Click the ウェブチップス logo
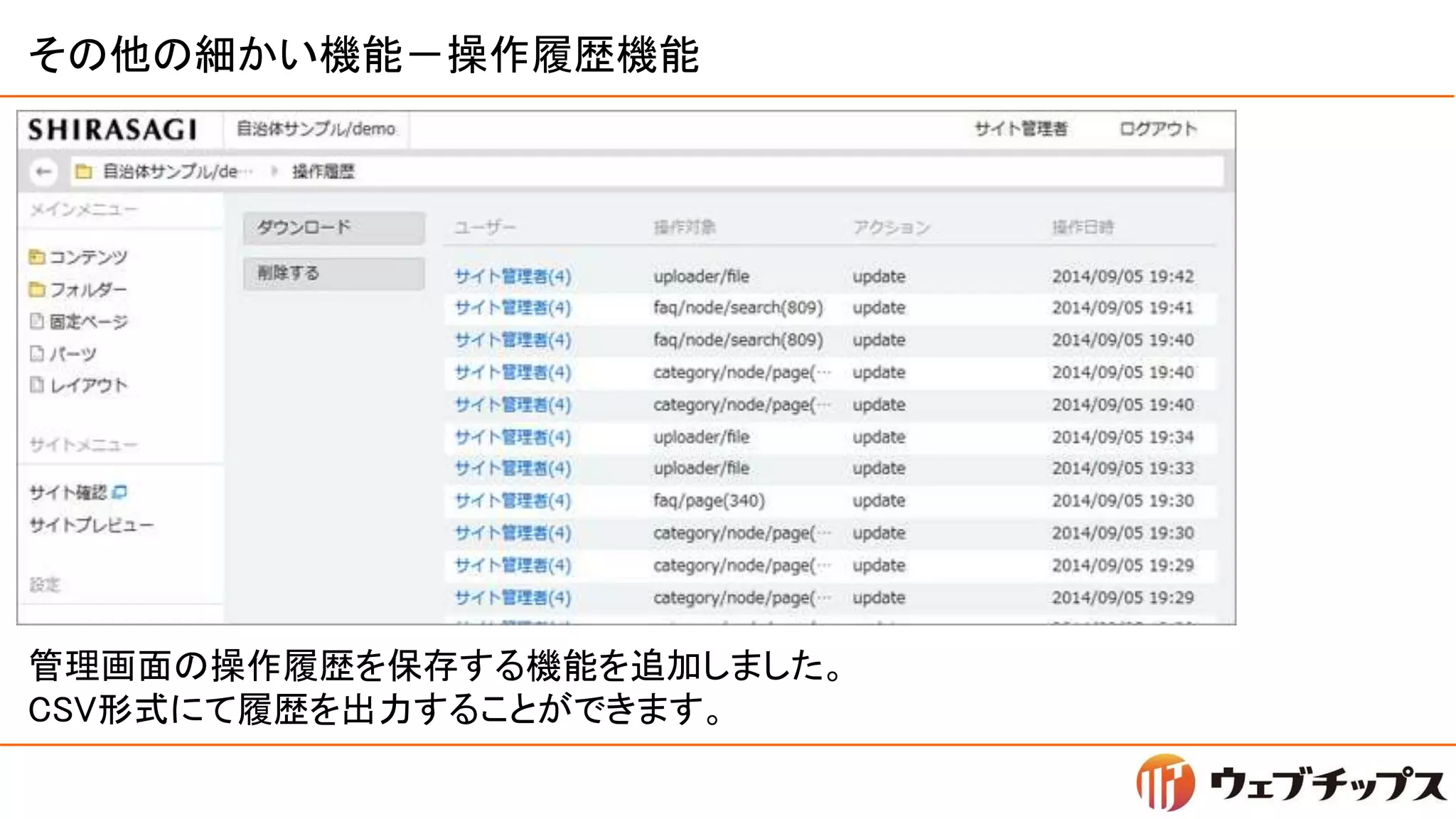 coord(1292,783)
